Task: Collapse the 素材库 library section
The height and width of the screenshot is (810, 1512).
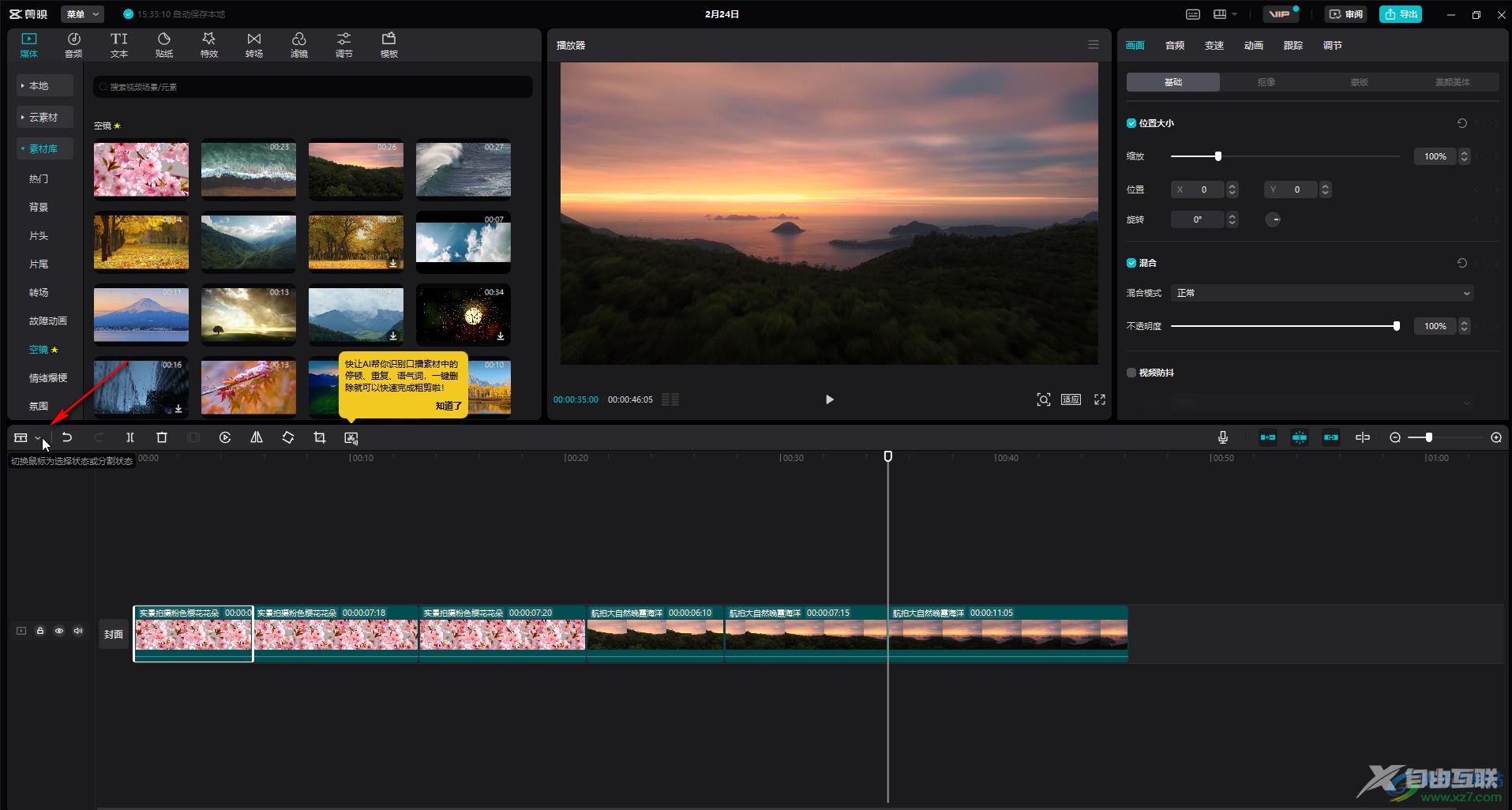Action: tap(45, 148)
